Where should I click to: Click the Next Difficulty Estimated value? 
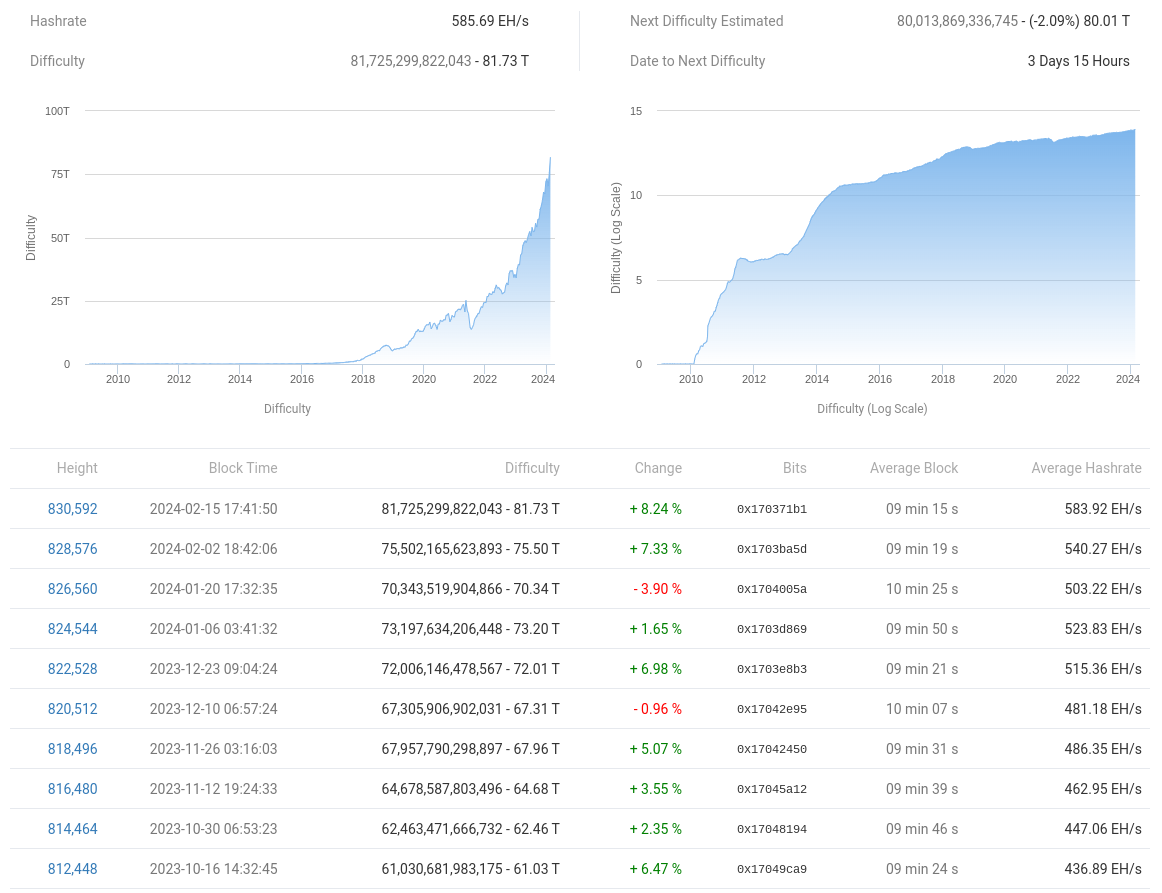[x=1013, y=21]
